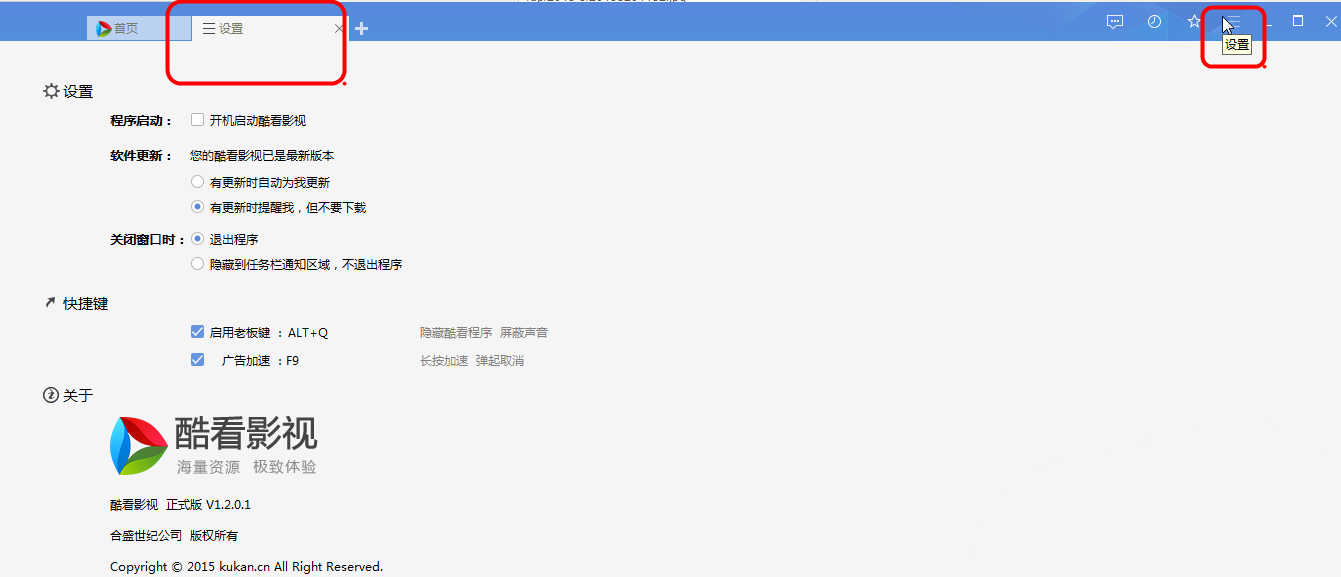
Task: Choose 退出程序 when closing window
Action: tap(197, 239)
